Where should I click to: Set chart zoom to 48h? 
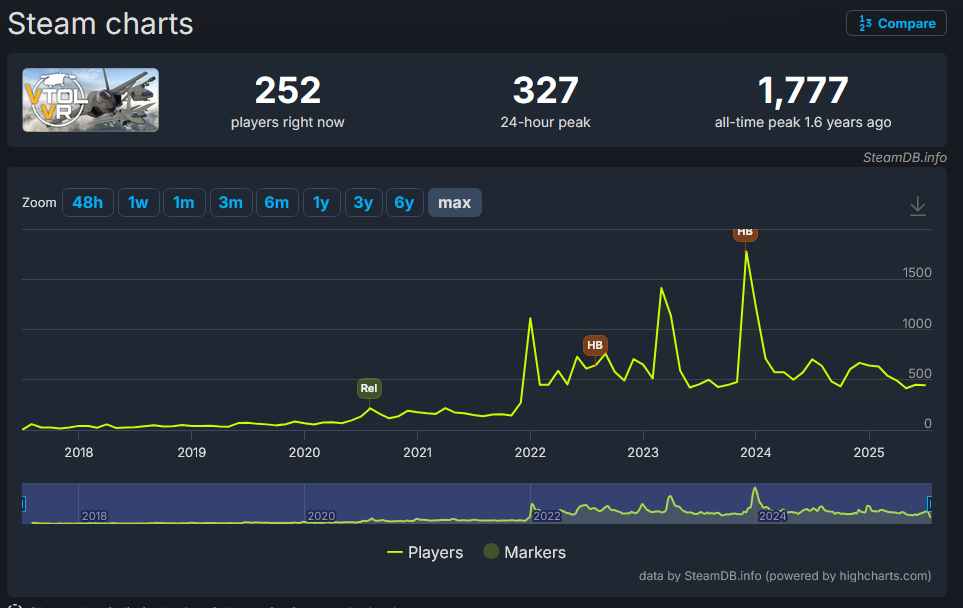coord(88,203)
